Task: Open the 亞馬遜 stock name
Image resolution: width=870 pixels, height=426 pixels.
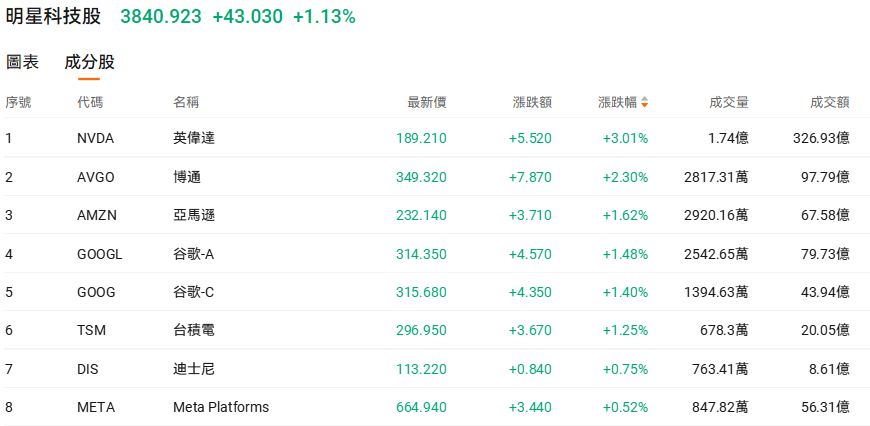Action: coord(193,215)
